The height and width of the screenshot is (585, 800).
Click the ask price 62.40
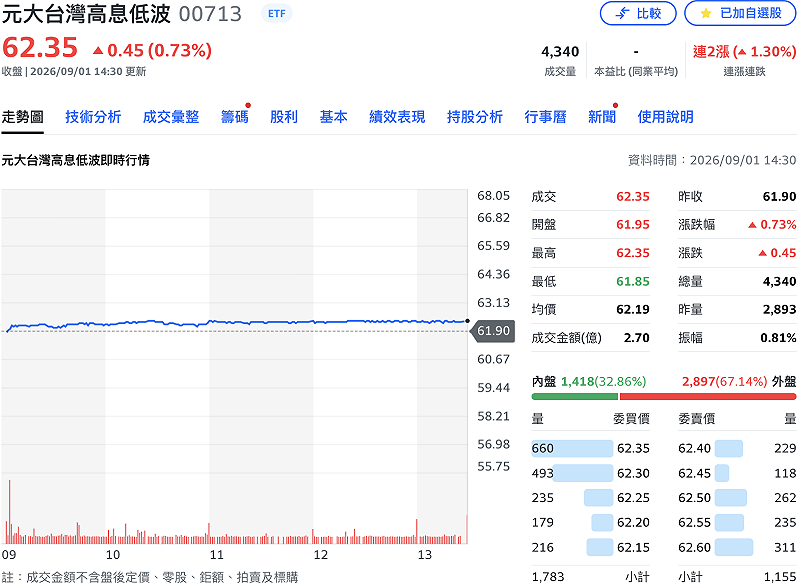coord(694,448)
